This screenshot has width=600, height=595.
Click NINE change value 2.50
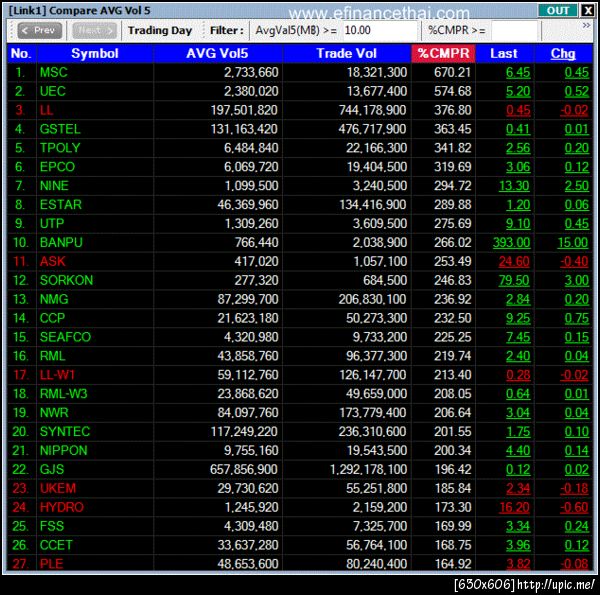[577, 186]
